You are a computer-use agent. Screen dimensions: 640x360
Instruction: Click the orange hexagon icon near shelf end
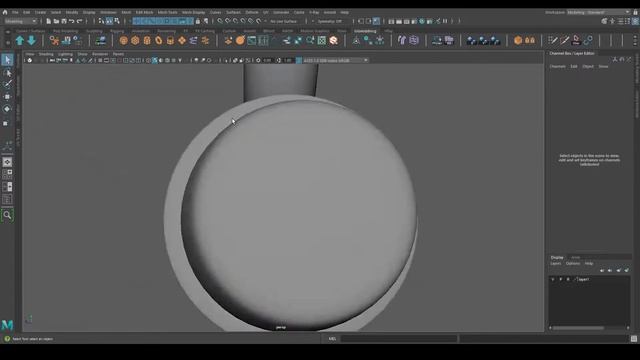(518, 40)
